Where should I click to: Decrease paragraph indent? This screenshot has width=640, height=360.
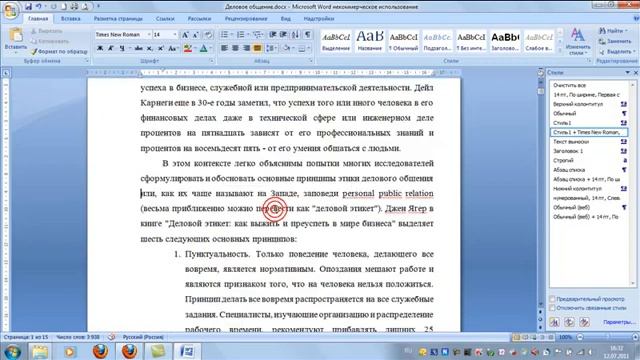coord(273,35)
